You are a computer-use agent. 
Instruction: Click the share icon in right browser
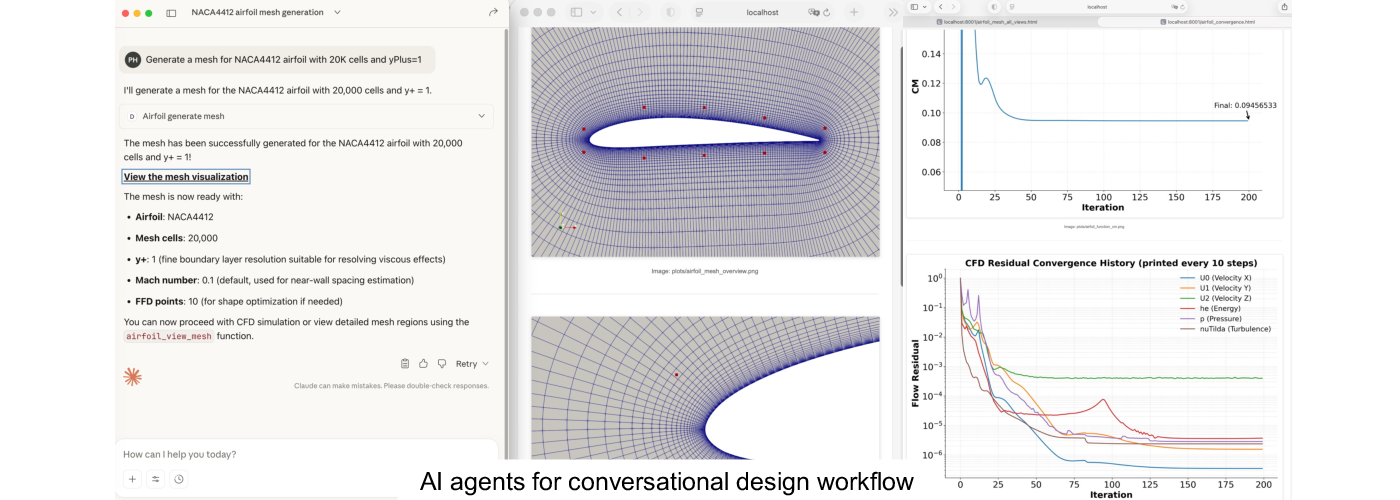click(x=1284, y=7)
